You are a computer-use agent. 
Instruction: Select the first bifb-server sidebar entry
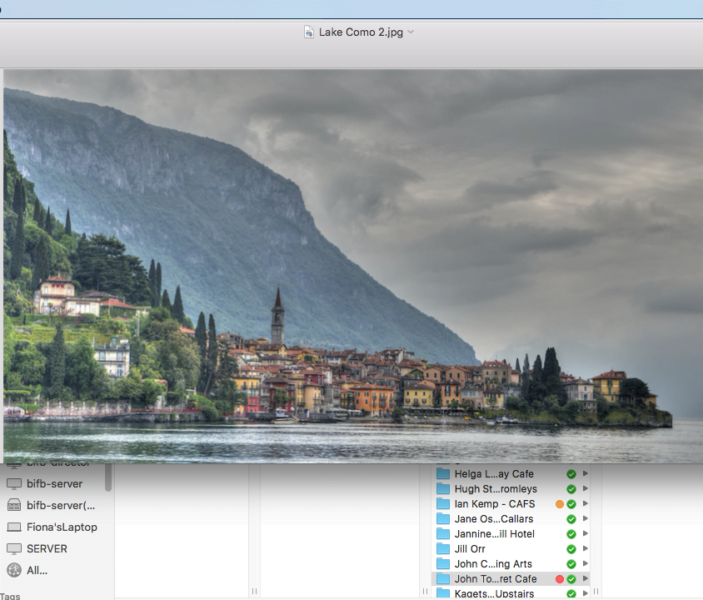(54, 484)
